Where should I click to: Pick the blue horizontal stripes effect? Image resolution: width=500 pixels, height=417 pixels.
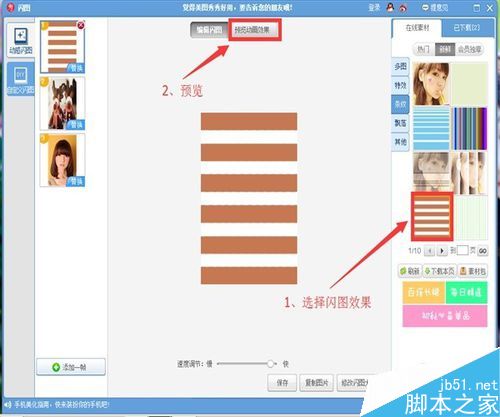coord(431,128)
